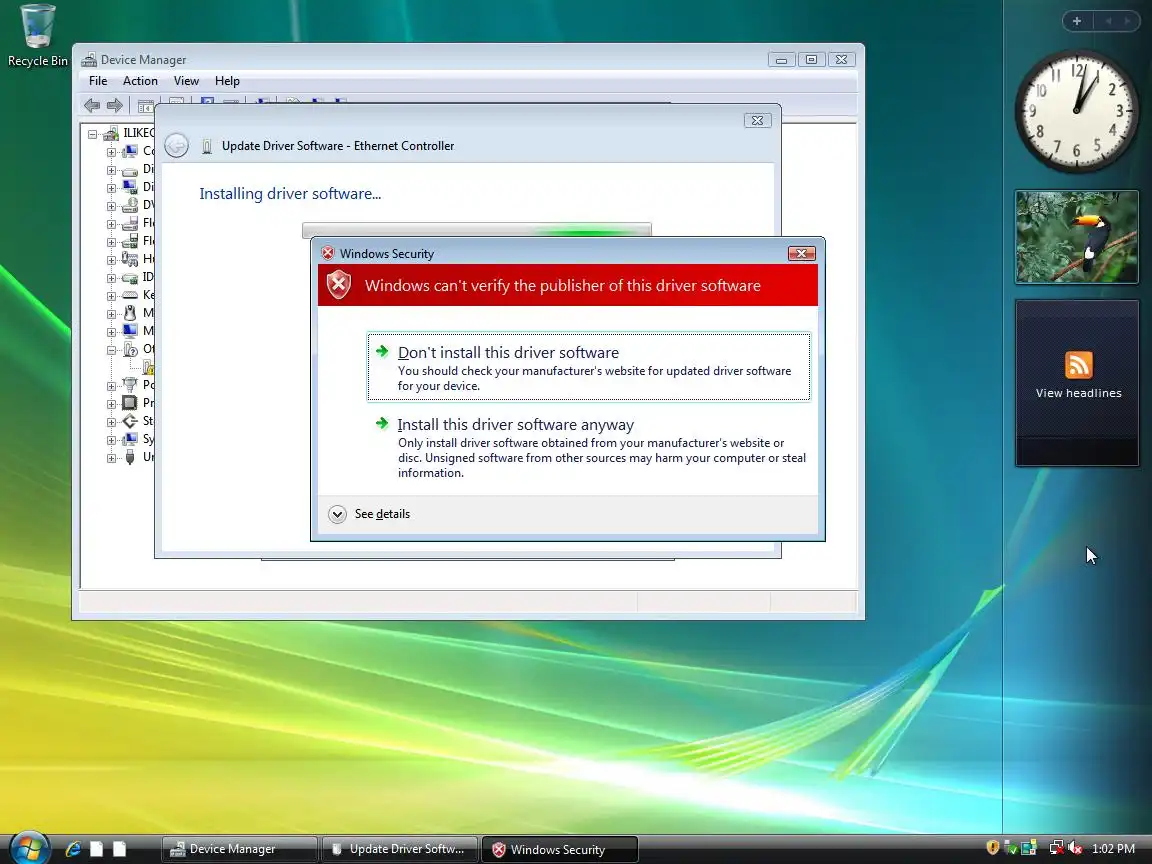Expand the node beside the ports connector icon
Screen dimensions: 1152x864
coord(111,386)
